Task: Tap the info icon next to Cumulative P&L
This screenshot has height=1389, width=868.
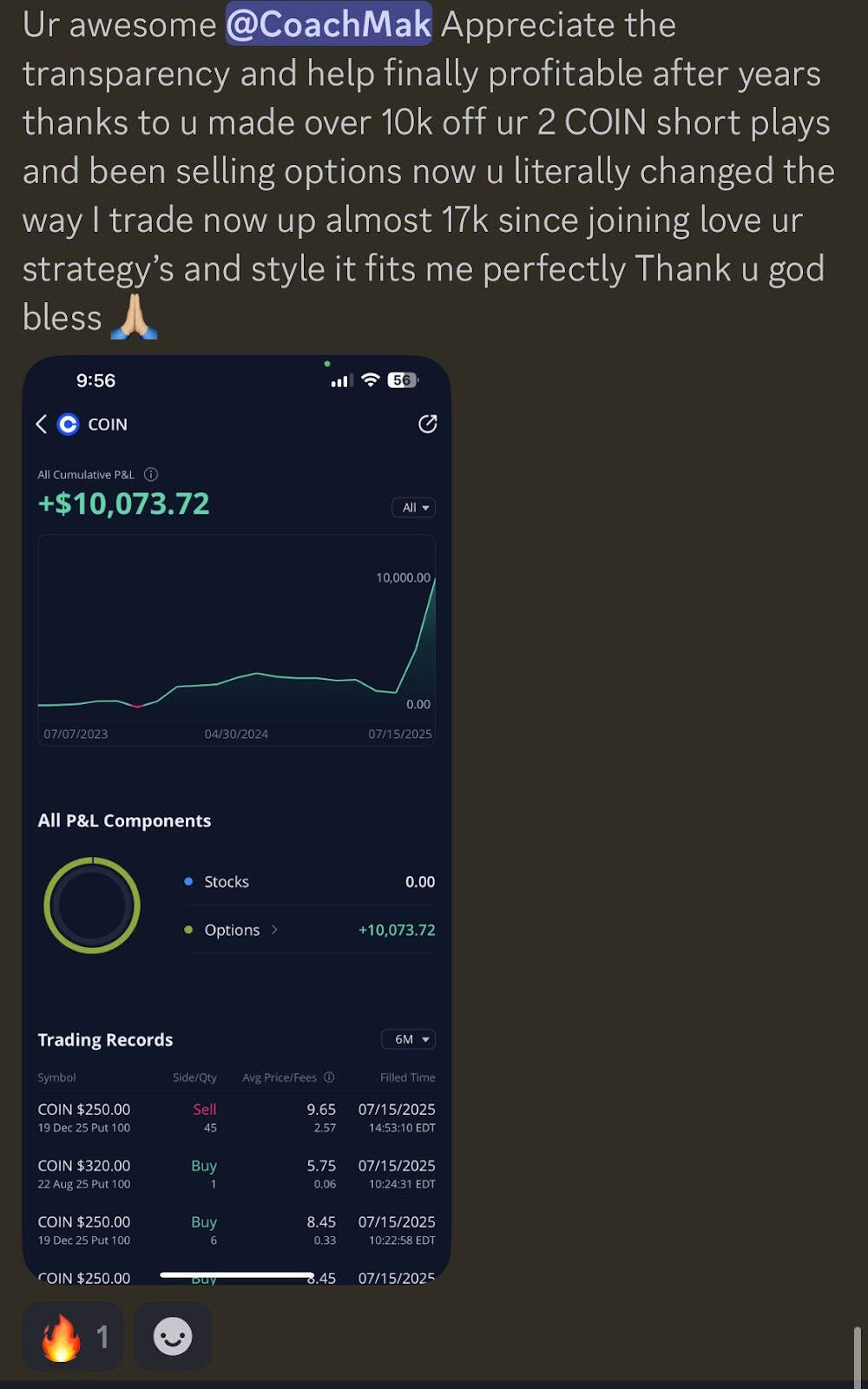Action: (151, 474)
